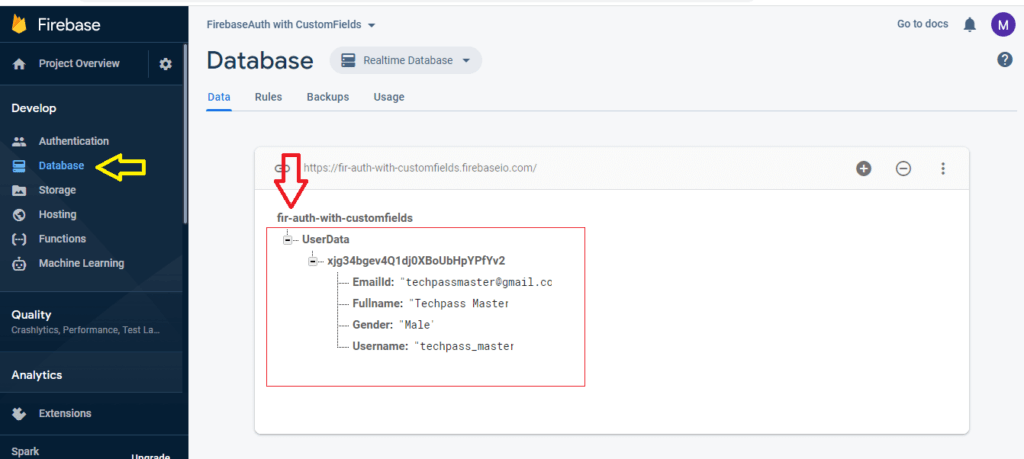Click the Database sidebar icon
The image size is (1024, 459).
pyautogui.click(x=20, y=166)
